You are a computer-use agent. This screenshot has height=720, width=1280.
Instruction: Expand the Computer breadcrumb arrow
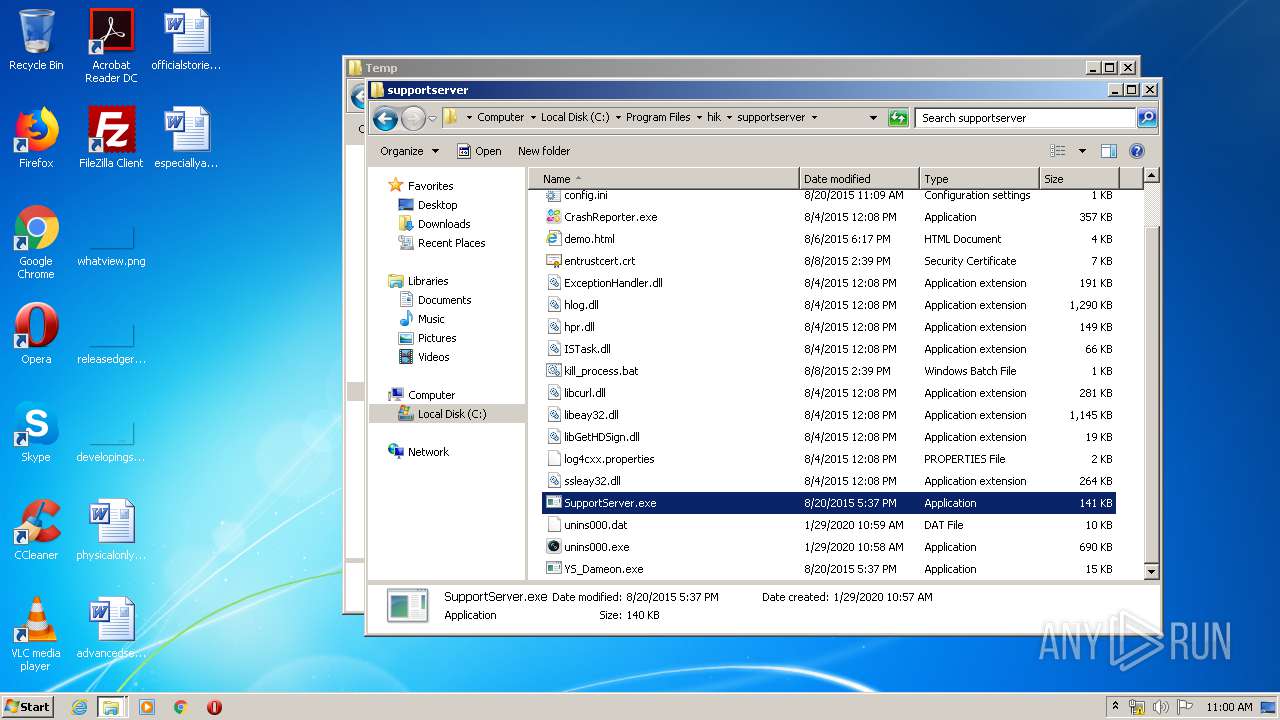(533, 118)
